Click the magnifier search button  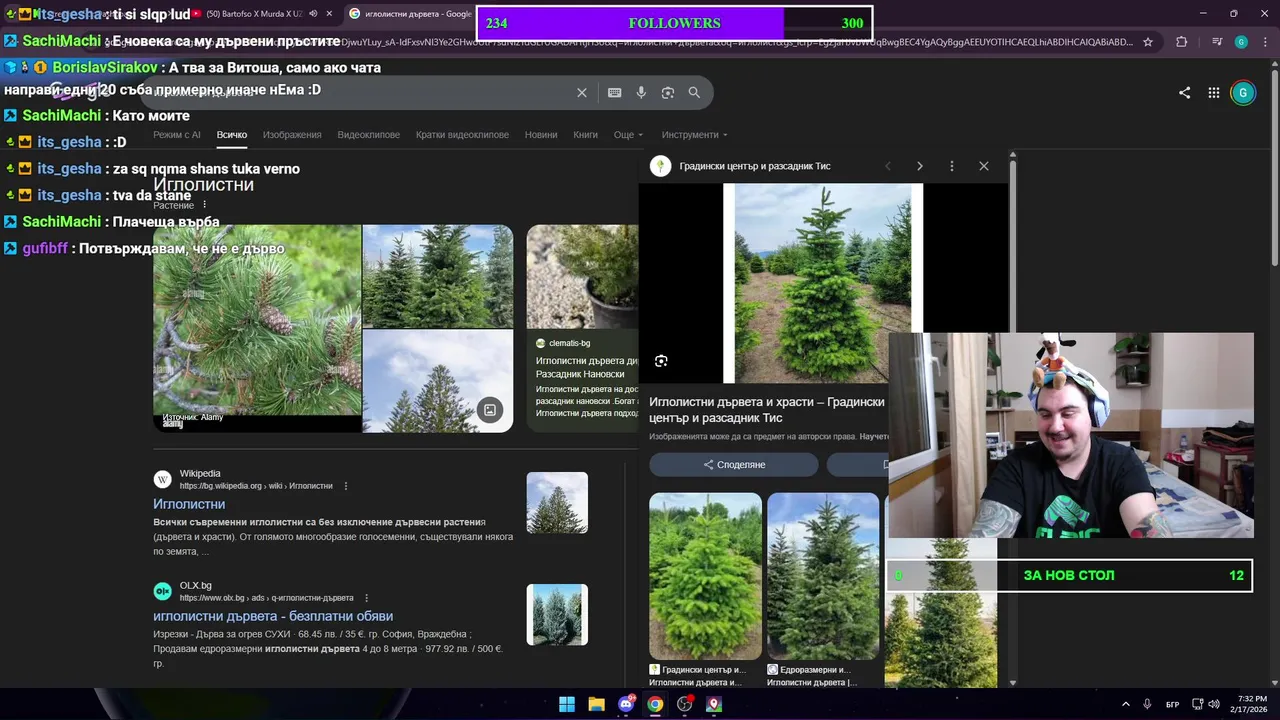pyautogui.click(x=694, y=92)
